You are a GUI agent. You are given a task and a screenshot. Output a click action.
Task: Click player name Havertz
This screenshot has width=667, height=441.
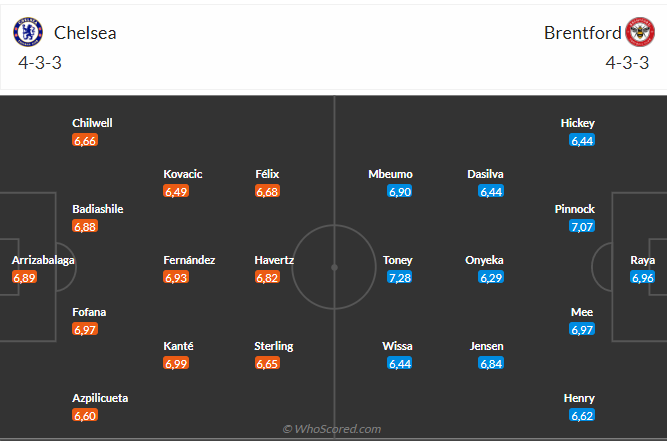(x=274, y=260)
